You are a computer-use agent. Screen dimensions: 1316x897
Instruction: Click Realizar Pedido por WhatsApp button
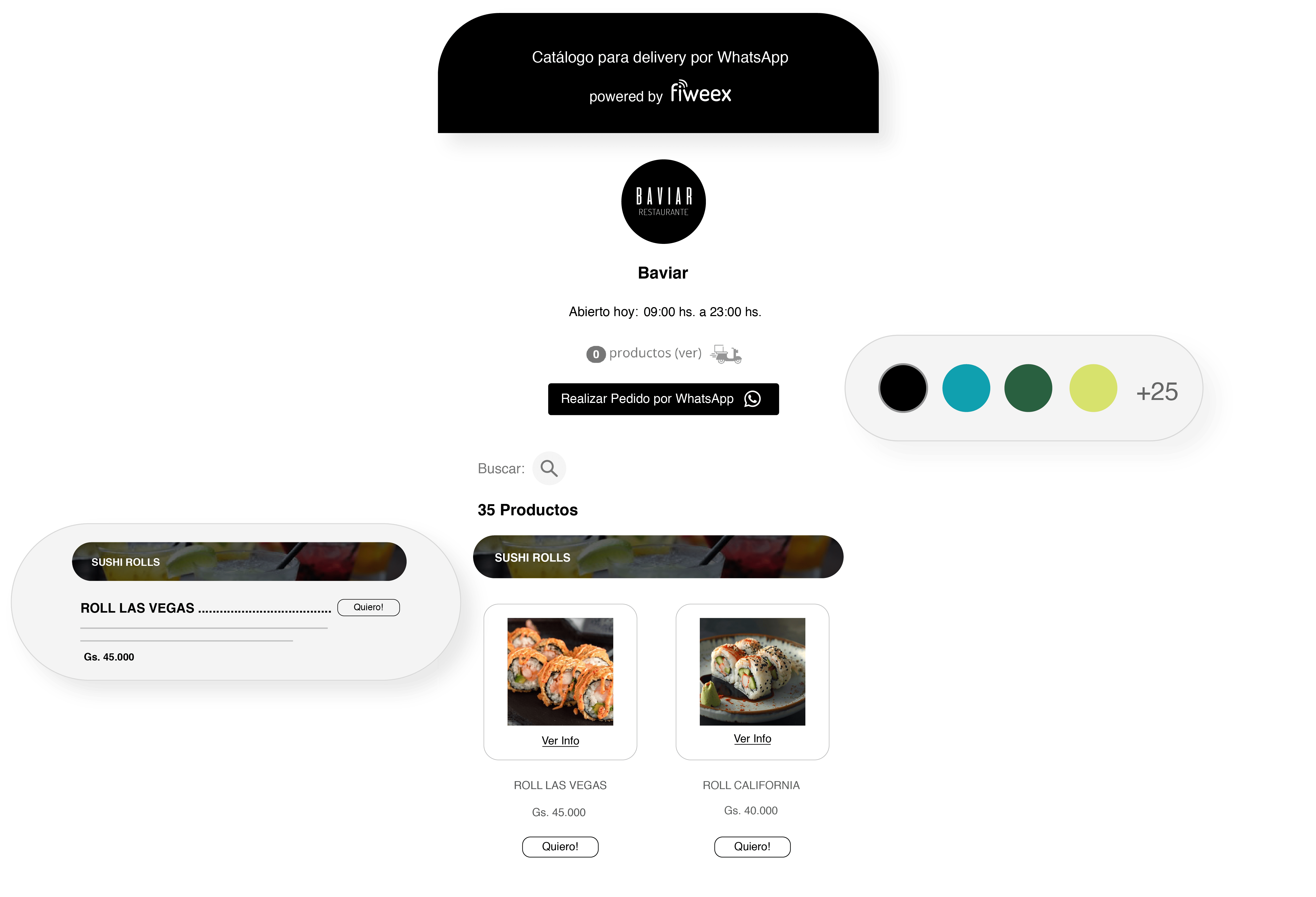663,399
